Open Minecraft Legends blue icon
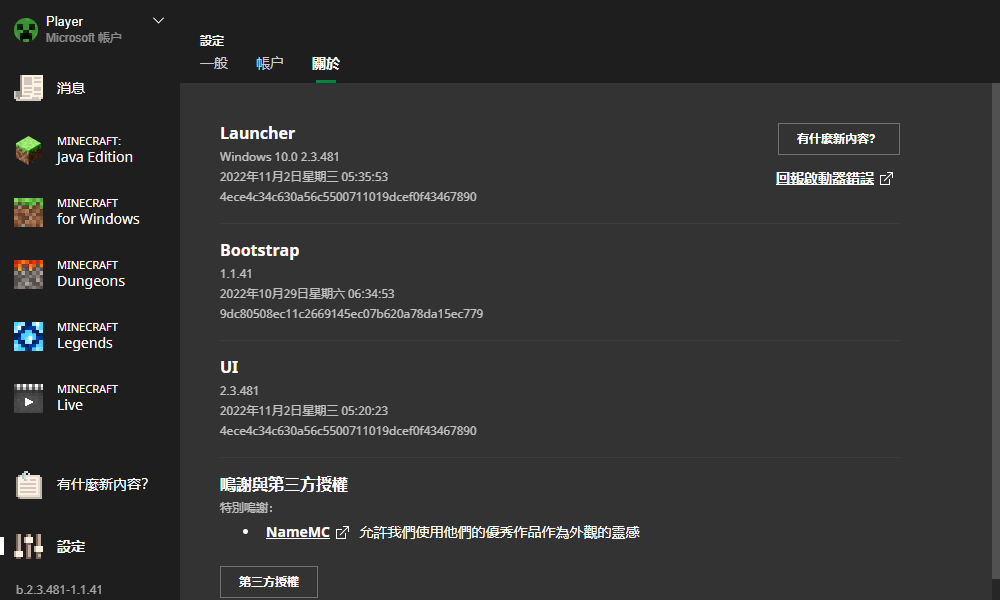Viewport: 1000px width, 600px height. pos(29,336)
